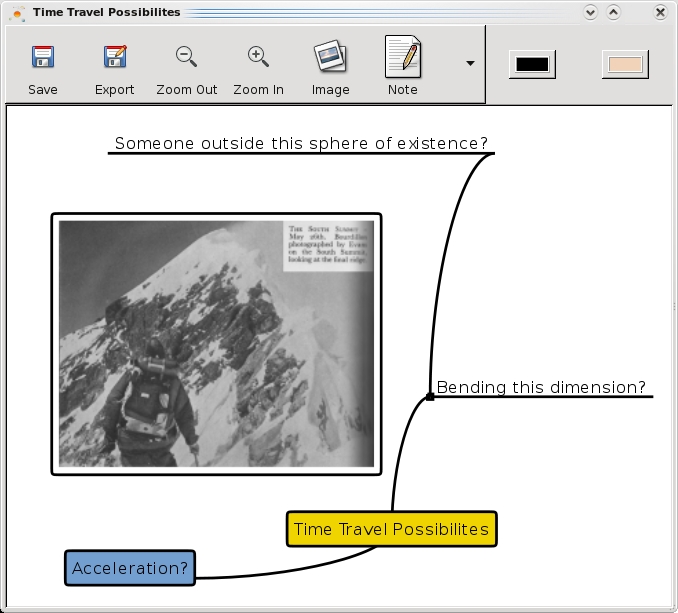
Task: Select the yellow Time Travel Possibilites node
Action: (x=391, y=529)
